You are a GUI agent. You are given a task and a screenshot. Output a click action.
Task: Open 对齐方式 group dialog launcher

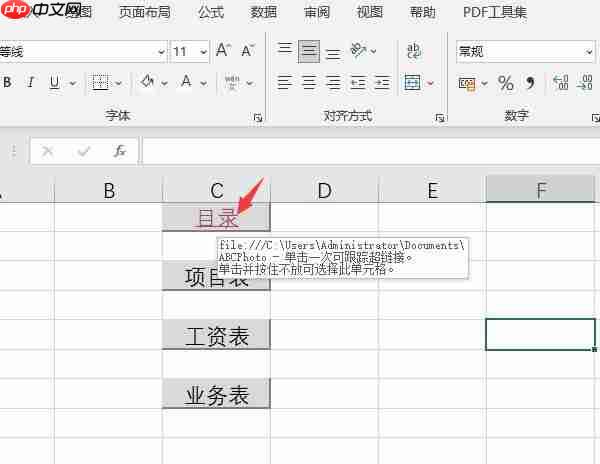coord(439,117)
